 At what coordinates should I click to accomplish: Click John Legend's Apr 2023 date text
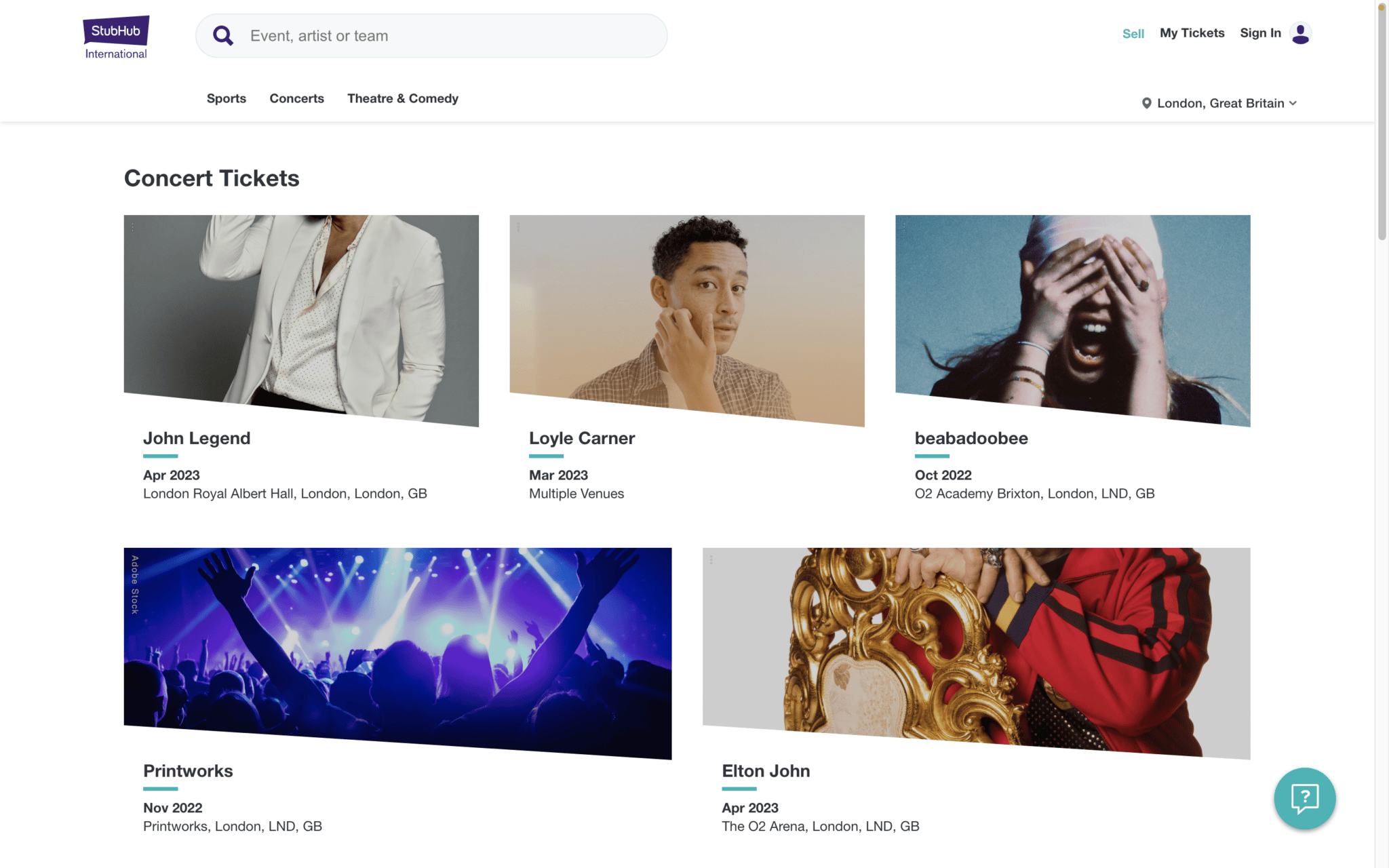click(172, 475)
